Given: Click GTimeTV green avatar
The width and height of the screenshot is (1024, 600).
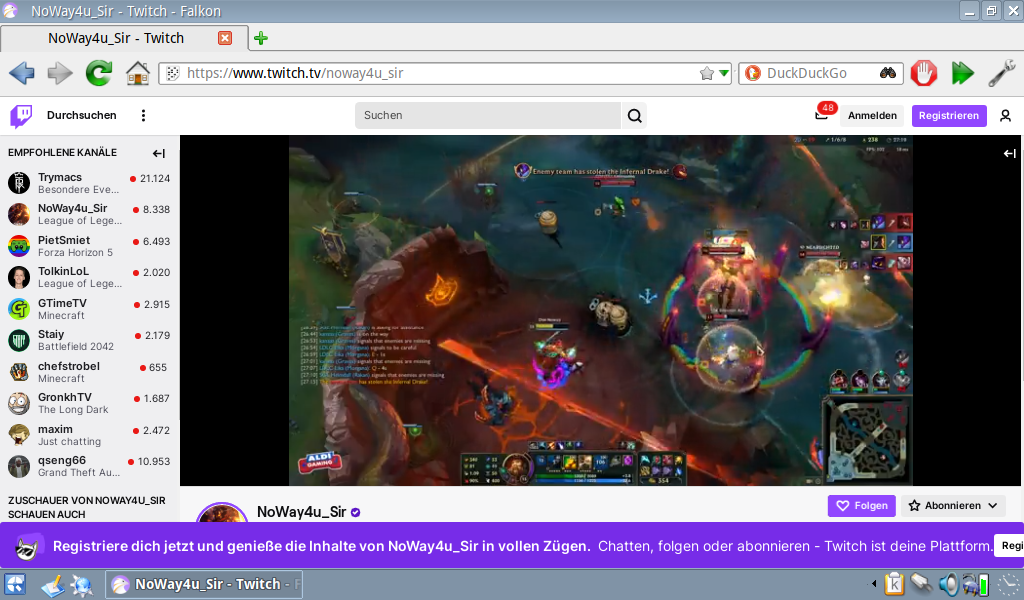Looking at the screenshot, I should [x=19, y=309].
